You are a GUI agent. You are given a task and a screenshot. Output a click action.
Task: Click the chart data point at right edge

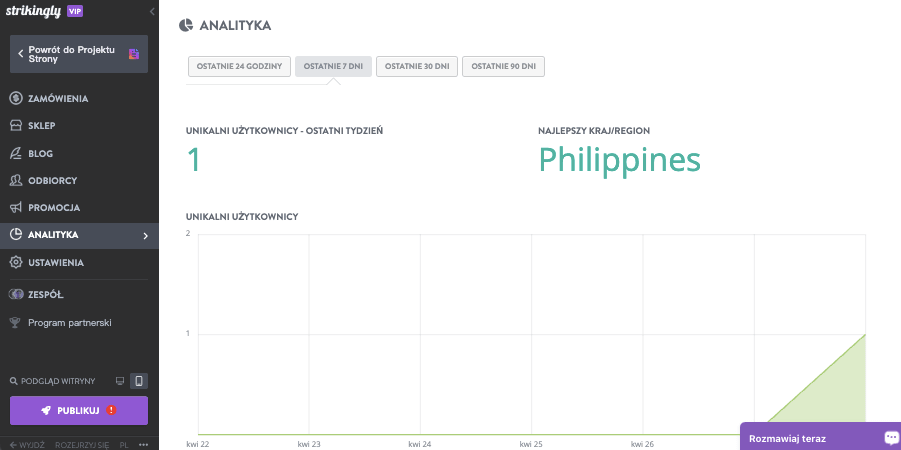(x=865, y=334)
